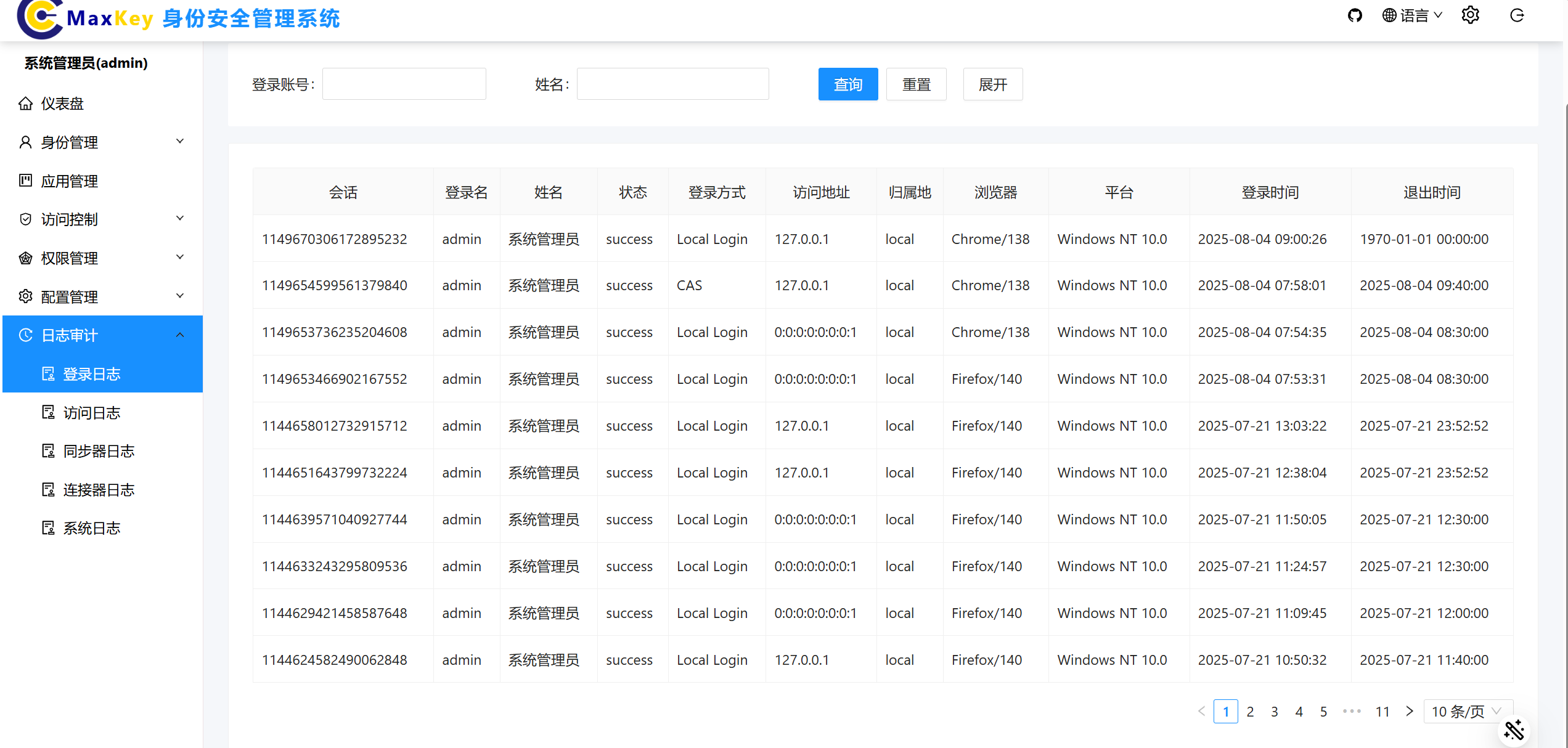The height and width of the screenshot is (748, 1568).
Task: Select the synchronizer log menu item
Action: (x=99, y=451)
